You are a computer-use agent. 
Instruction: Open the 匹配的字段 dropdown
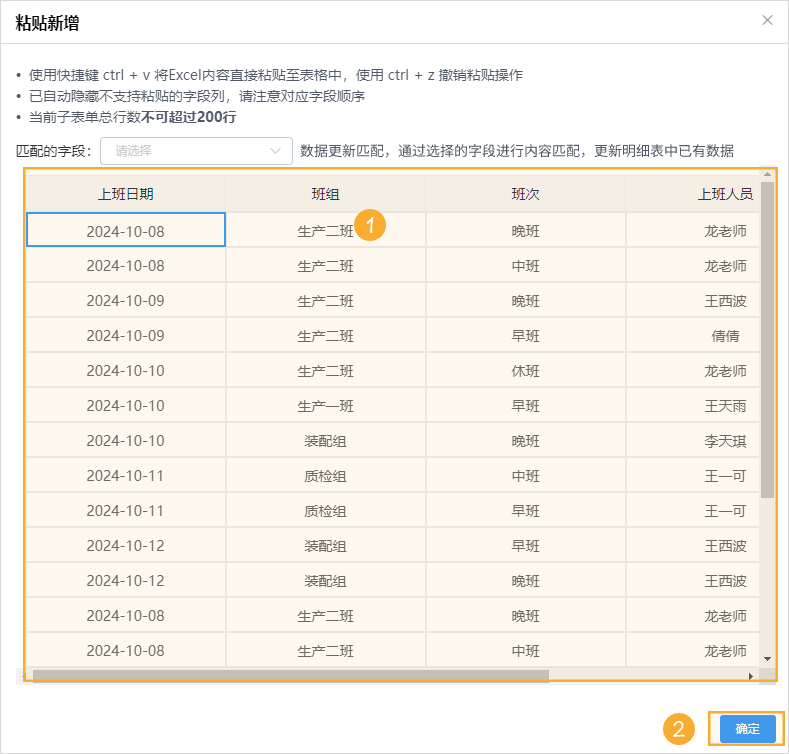point(196,151)
